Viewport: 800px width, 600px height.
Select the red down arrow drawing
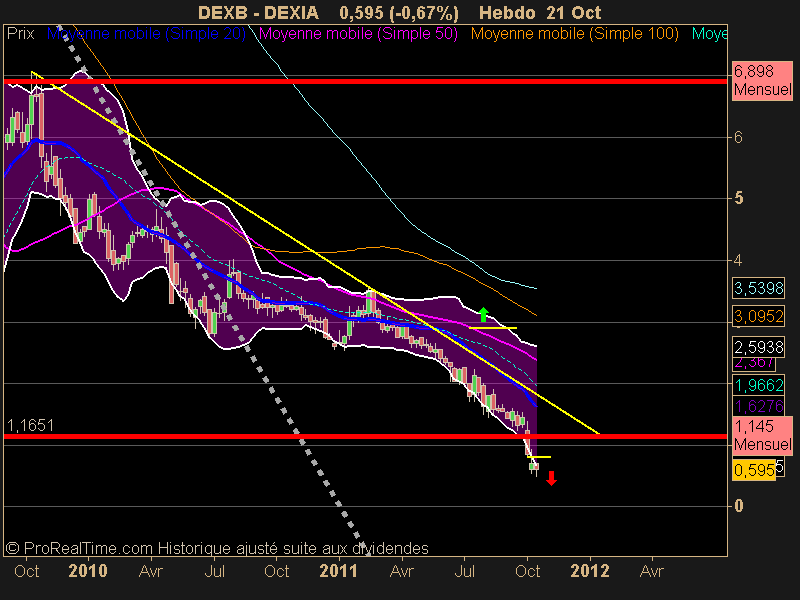pyautogui.click(x=551, y=479)
